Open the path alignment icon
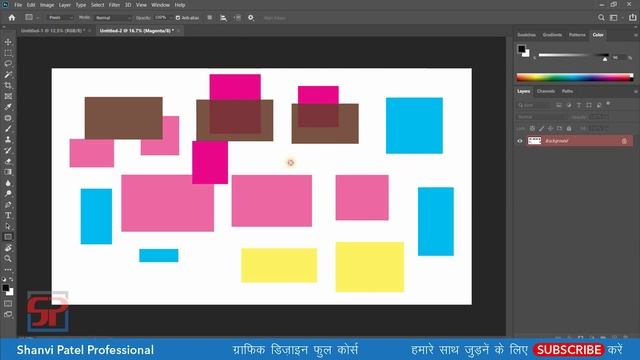The height and width of the screenshot is (360, 640). pos(223,18)
